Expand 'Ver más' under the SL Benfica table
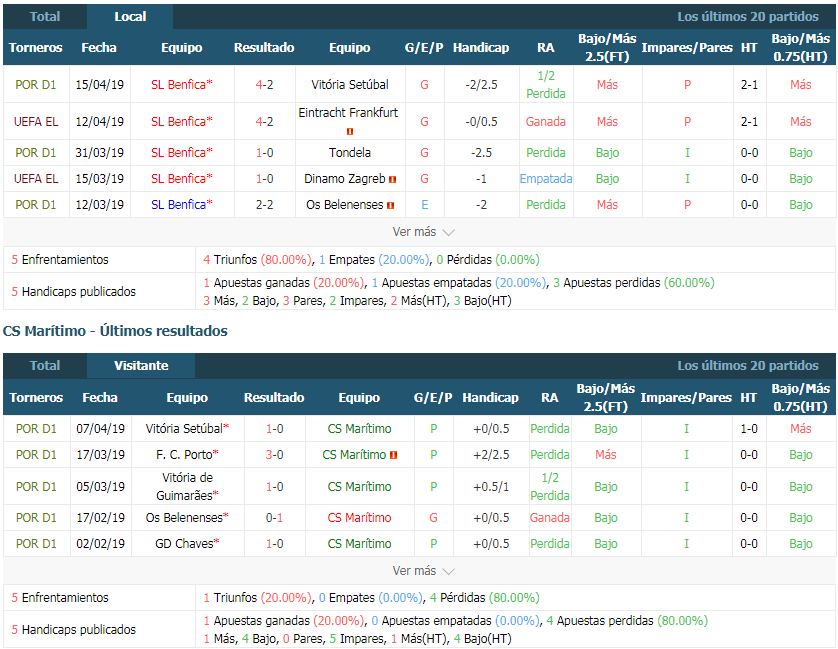The width and height of the screenshot is (838, 649). point(423,232)
